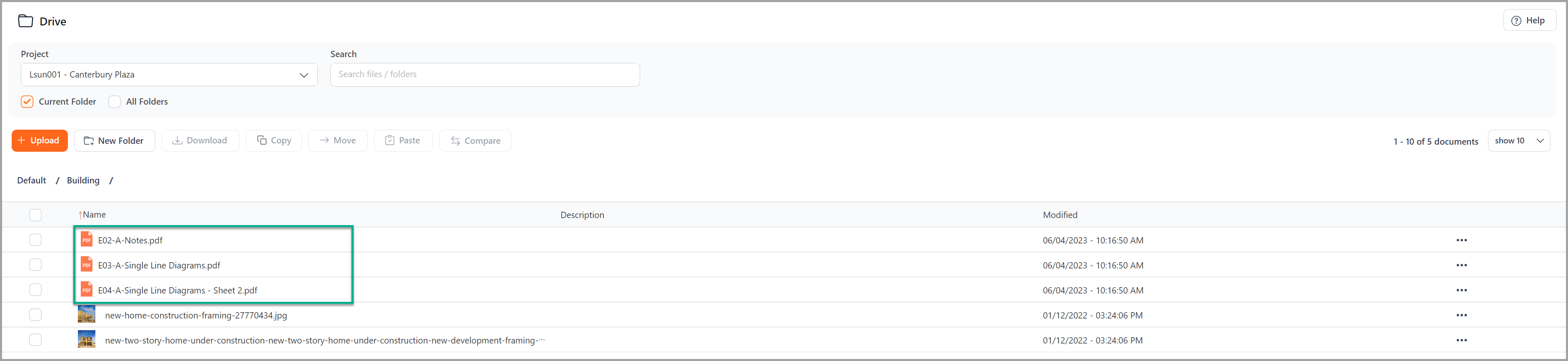Tick the select-all checkbox in table header

(x=35, y=215)
